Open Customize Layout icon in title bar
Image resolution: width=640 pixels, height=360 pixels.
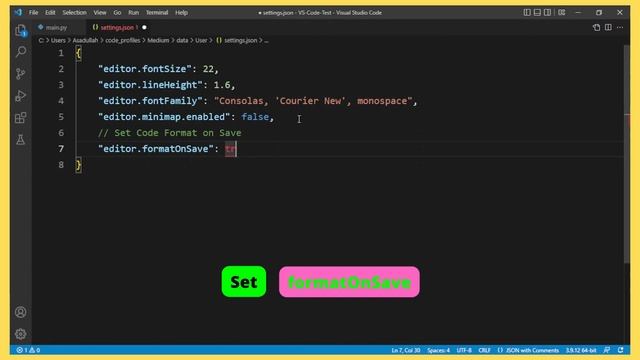(562, 12)
